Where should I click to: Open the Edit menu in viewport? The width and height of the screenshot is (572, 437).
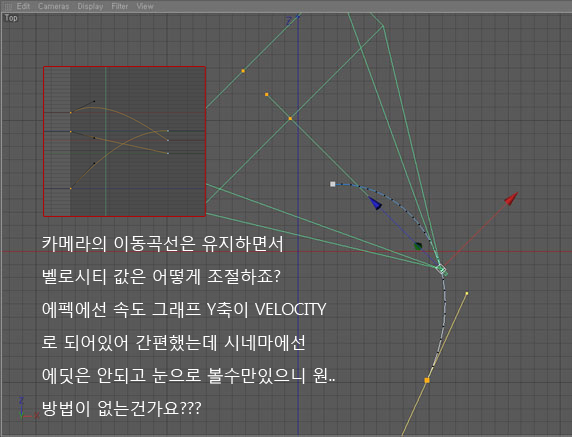(23, 6)
